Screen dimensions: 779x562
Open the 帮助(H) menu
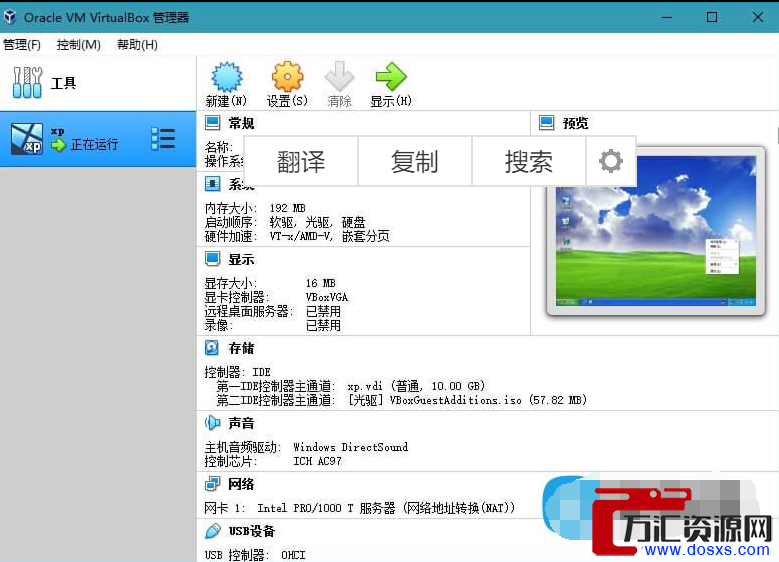tap(137, 45)
